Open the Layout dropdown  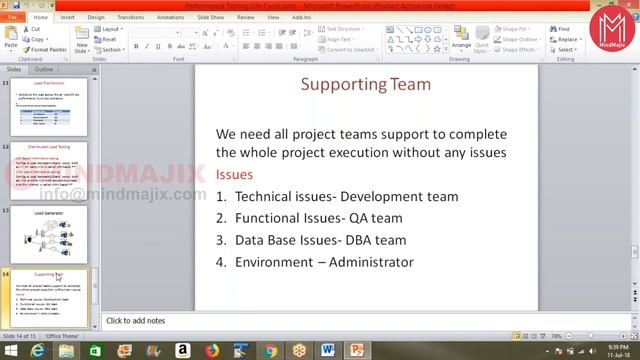109,29
